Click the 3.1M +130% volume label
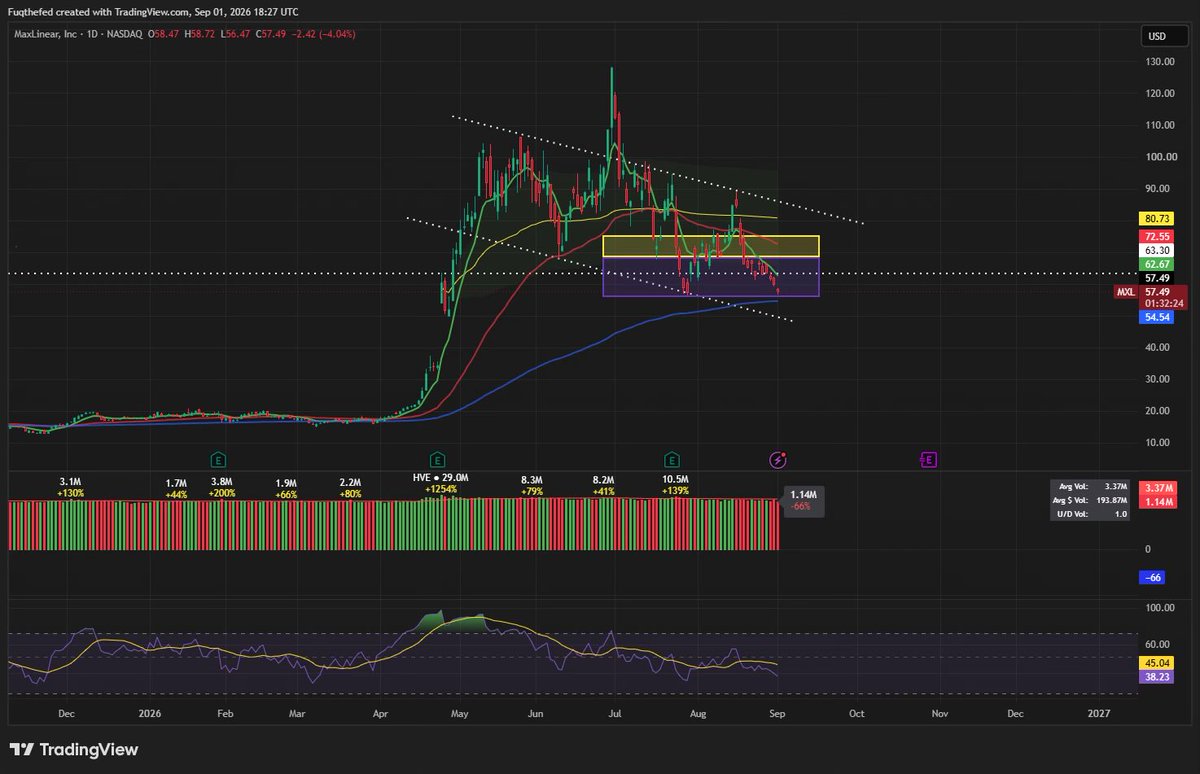 click(70, 488)
